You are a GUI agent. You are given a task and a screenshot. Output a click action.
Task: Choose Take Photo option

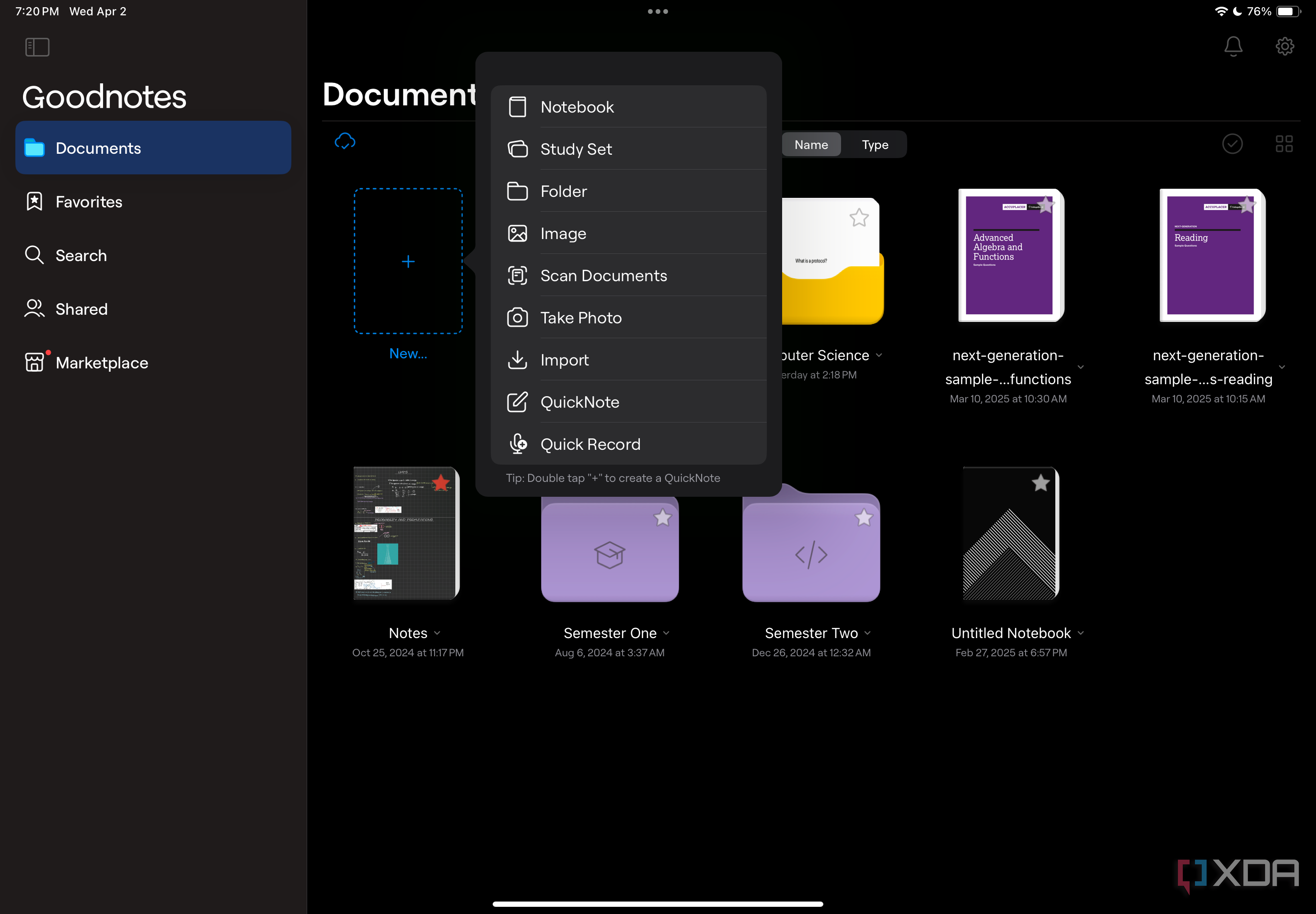(x=628, y=318)
